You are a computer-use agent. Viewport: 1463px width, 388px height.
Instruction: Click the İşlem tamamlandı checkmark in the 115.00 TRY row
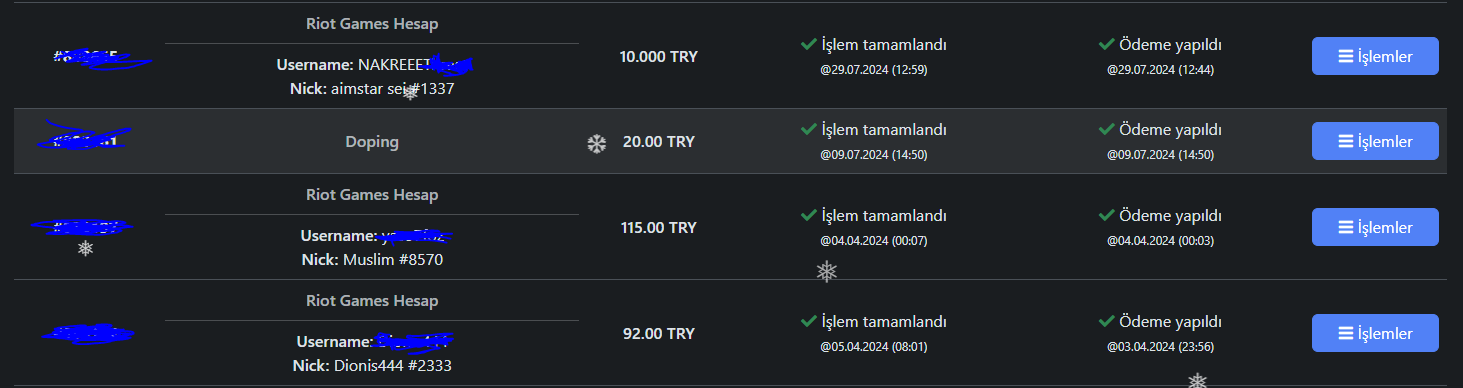point(808,215)
